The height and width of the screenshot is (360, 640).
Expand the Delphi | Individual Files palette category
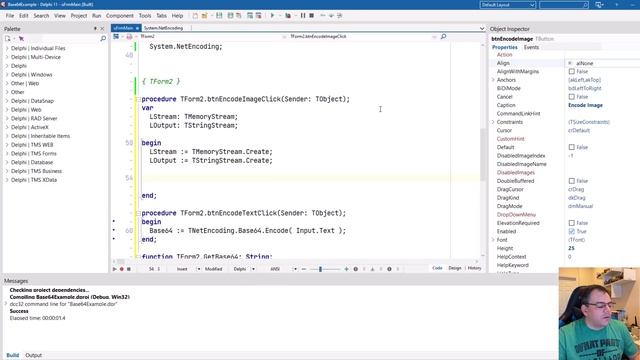tap(7, 48)
